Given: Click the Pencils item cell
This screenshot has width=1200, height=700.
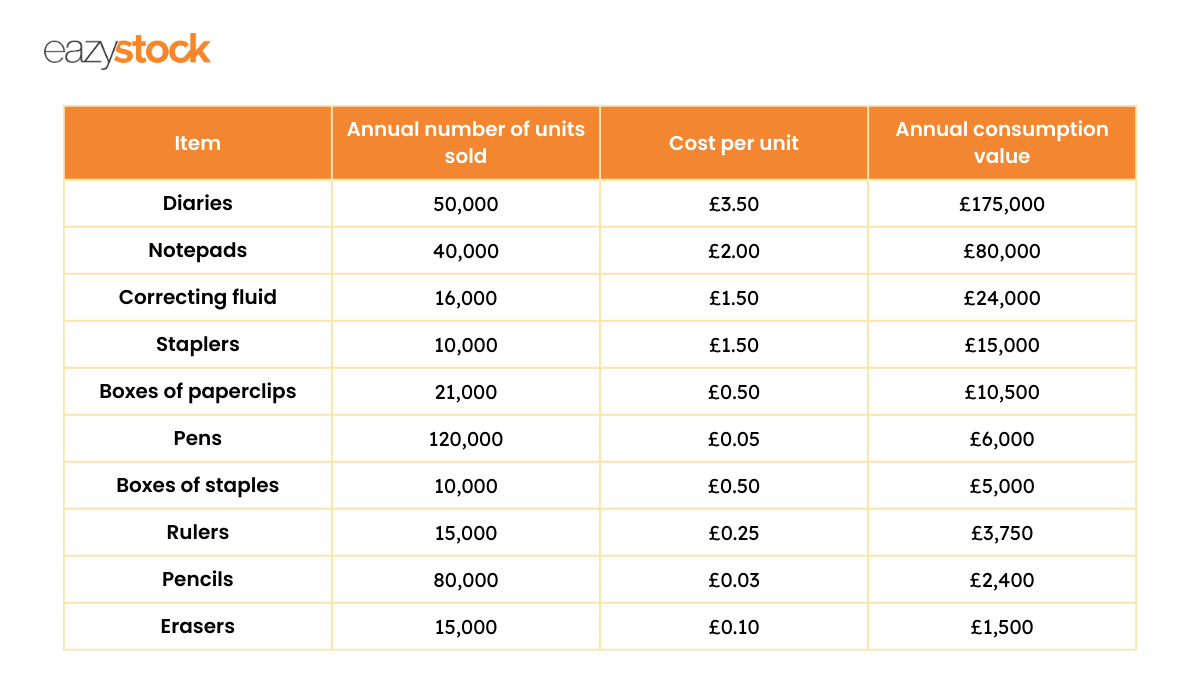Looking at the screenshot, I should (x=197, y=579).
